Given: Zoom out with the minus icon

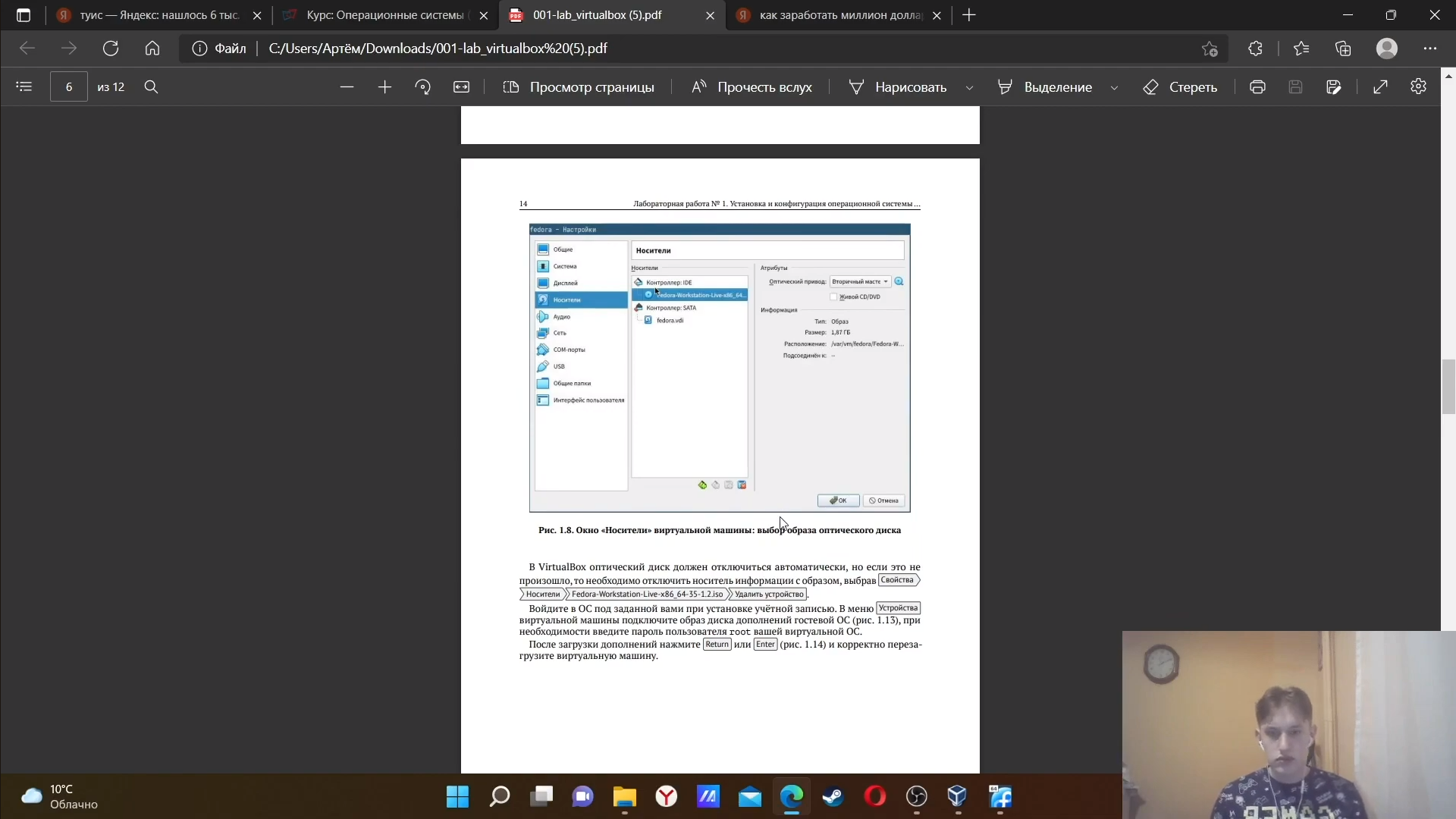Looking at the screenshot, I should [347, 87].
